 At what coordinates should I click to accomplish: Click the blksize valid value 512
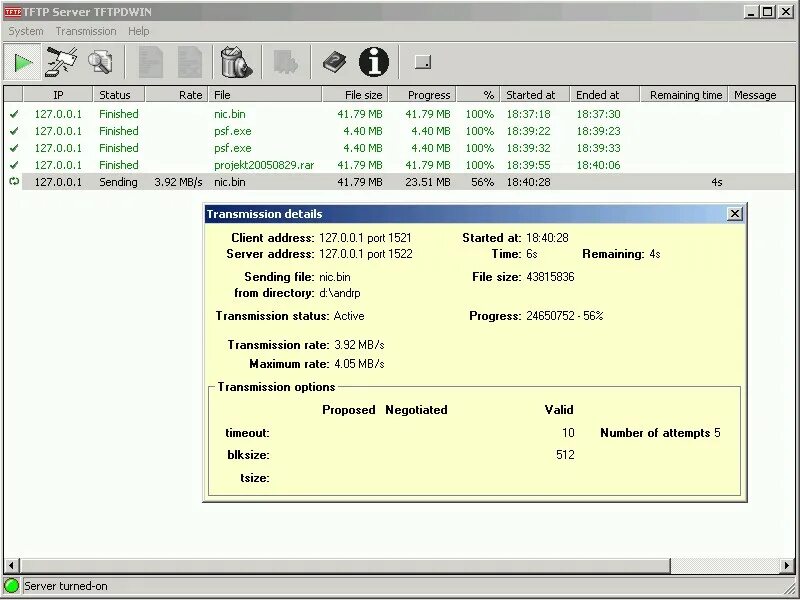[x=565, y=455]
